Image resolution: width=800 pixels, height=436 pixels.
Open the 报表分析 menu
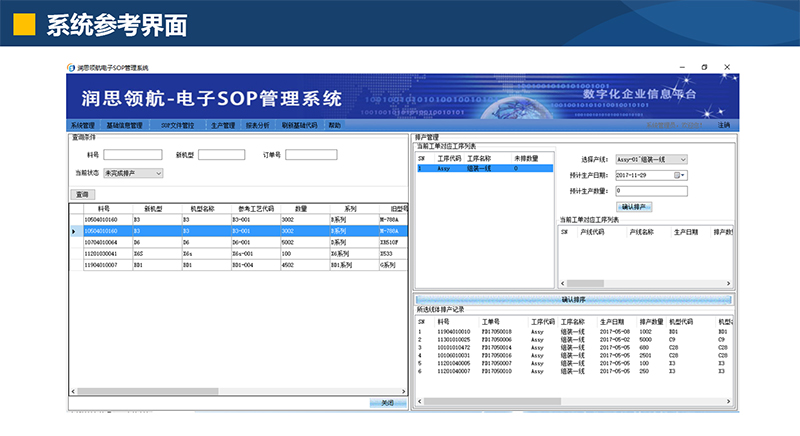(x=257, y=125)
